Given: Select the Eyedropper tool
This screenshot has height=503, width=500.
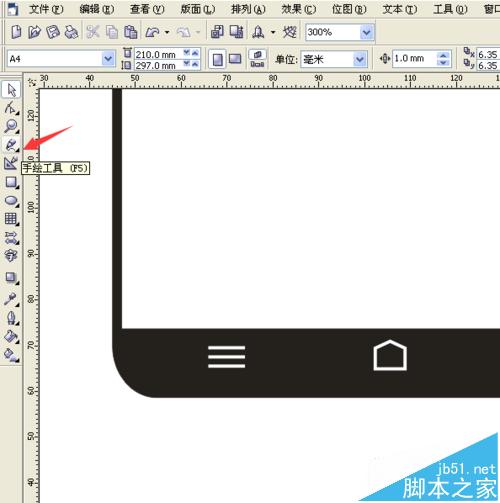Looking at the screenshot, I should [x=11, y=299].
